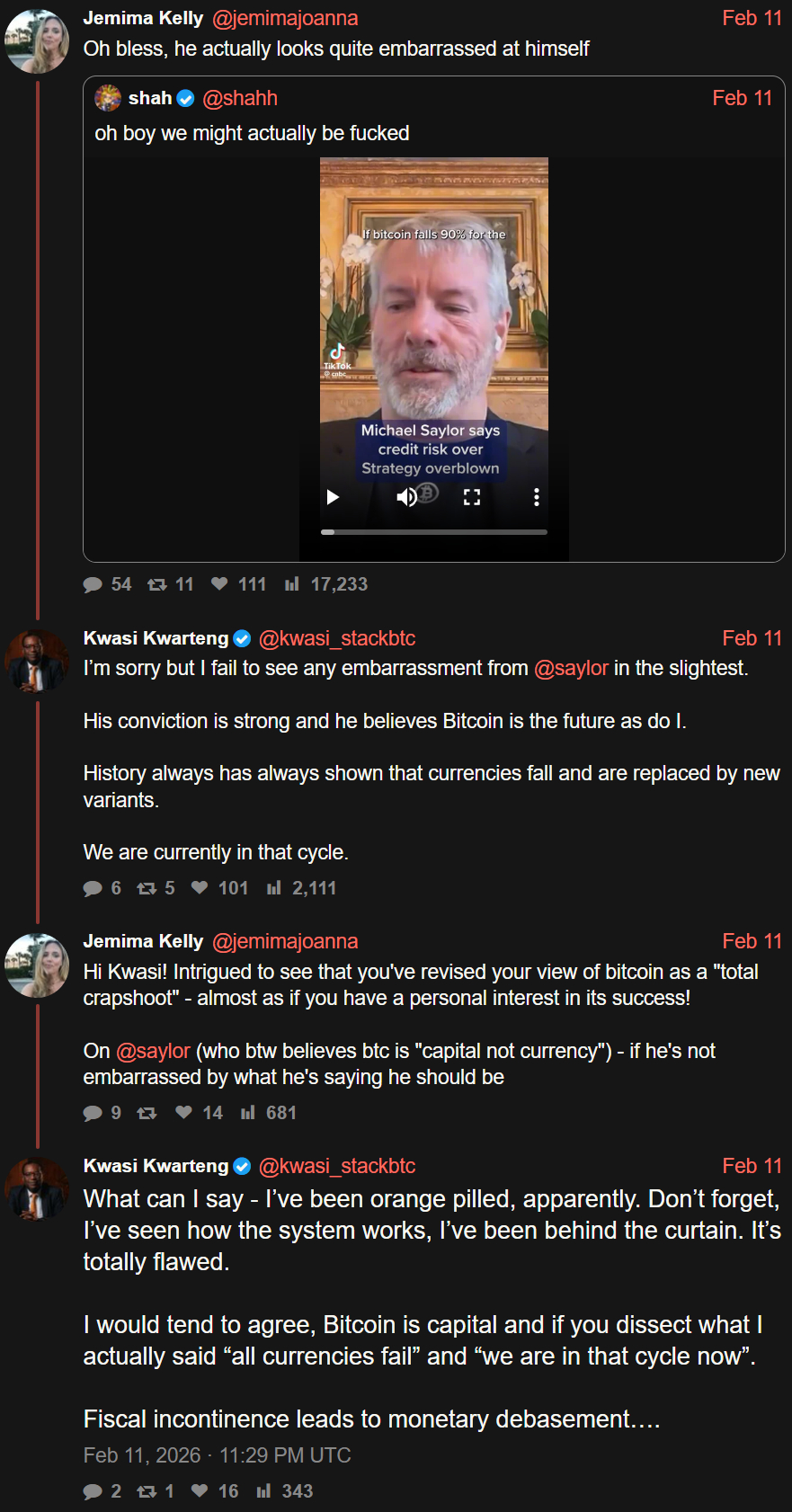Like Kwasi's post with 101 likes
The image size is (792, 1512).
[200, 888]
